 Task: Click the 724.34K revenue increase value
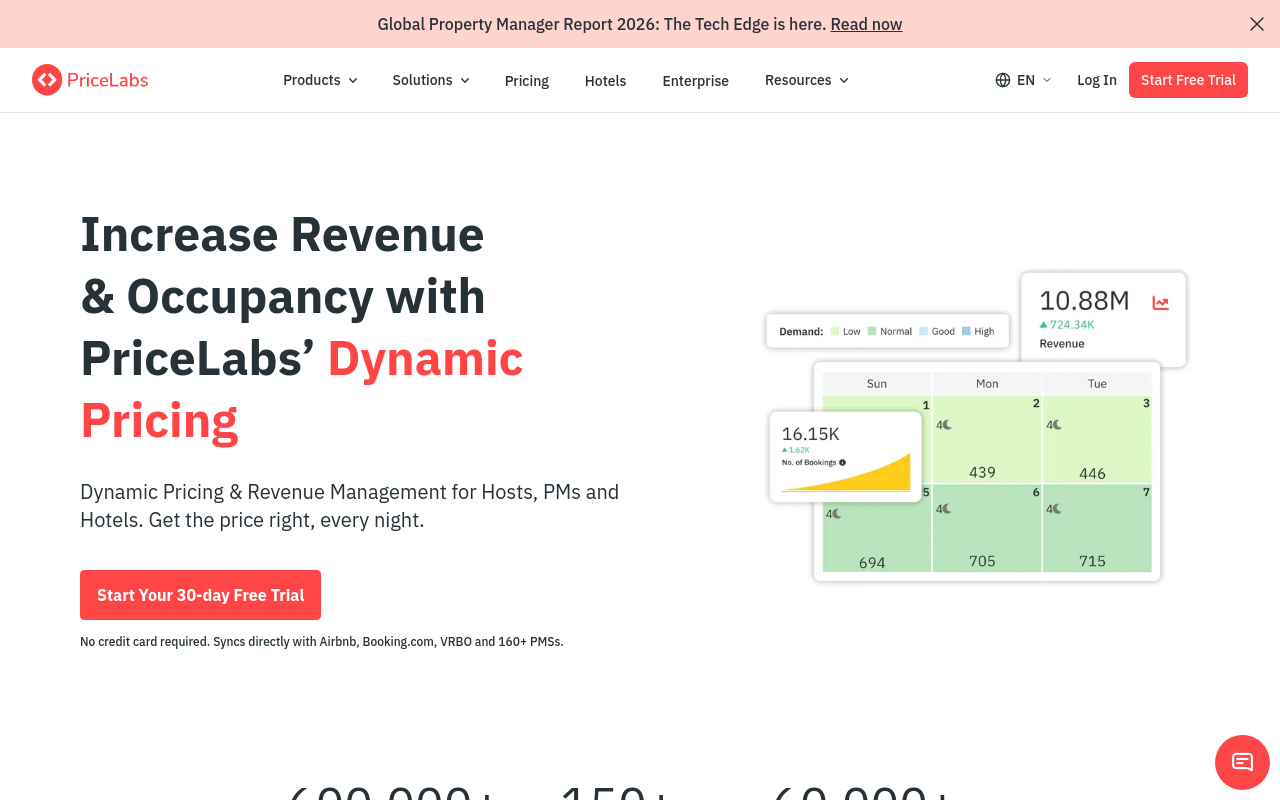click(1072, 325)
